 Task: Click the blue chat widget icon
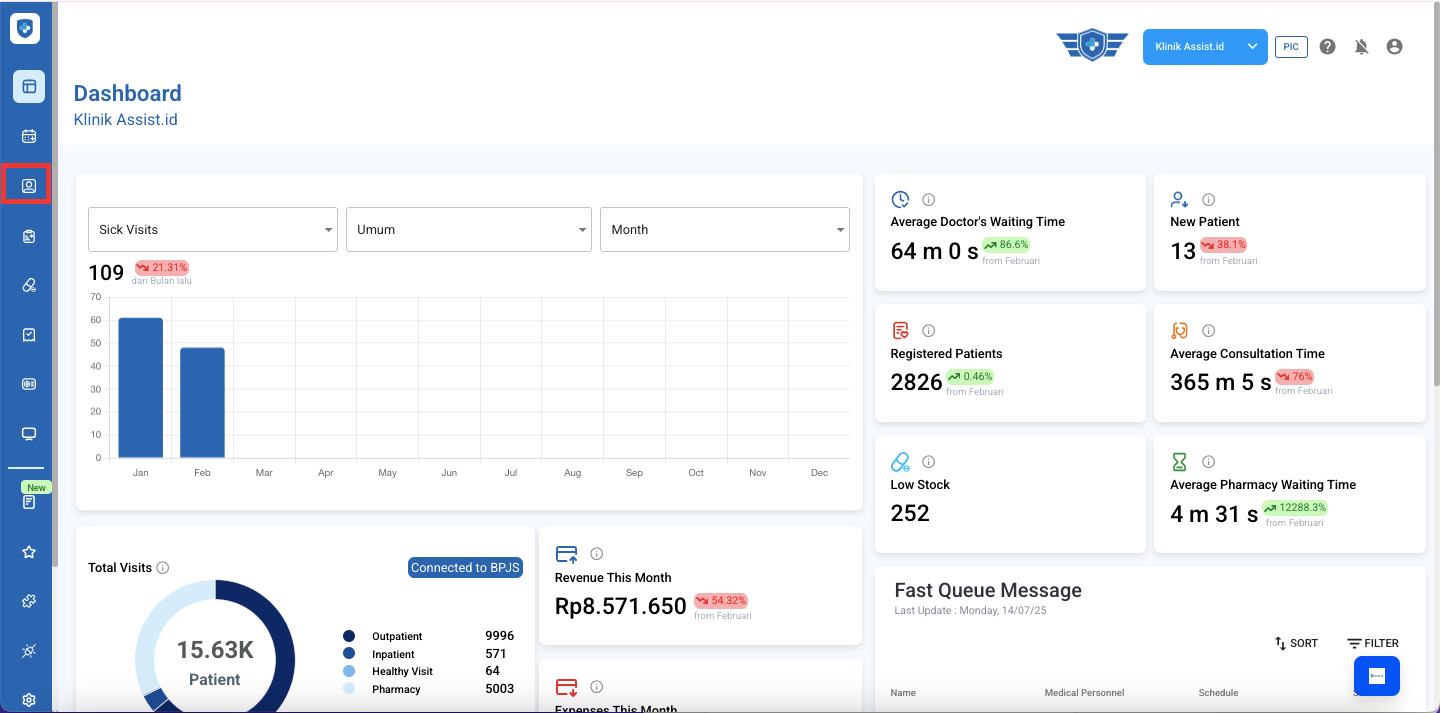(x=1376, y=676)
